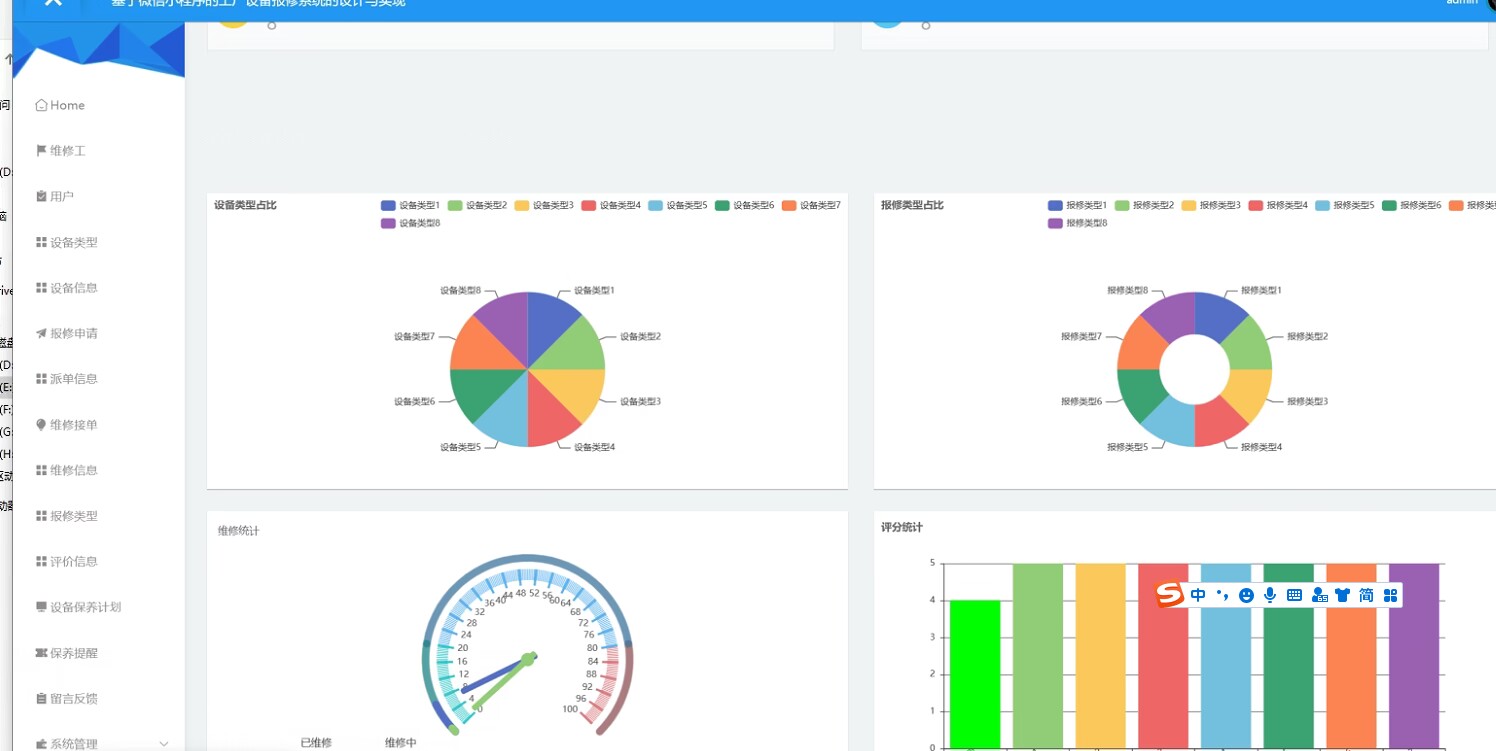Click the grid icon beside 设备类型
This screenshot has height=751, width=1496.
point(41,242)
